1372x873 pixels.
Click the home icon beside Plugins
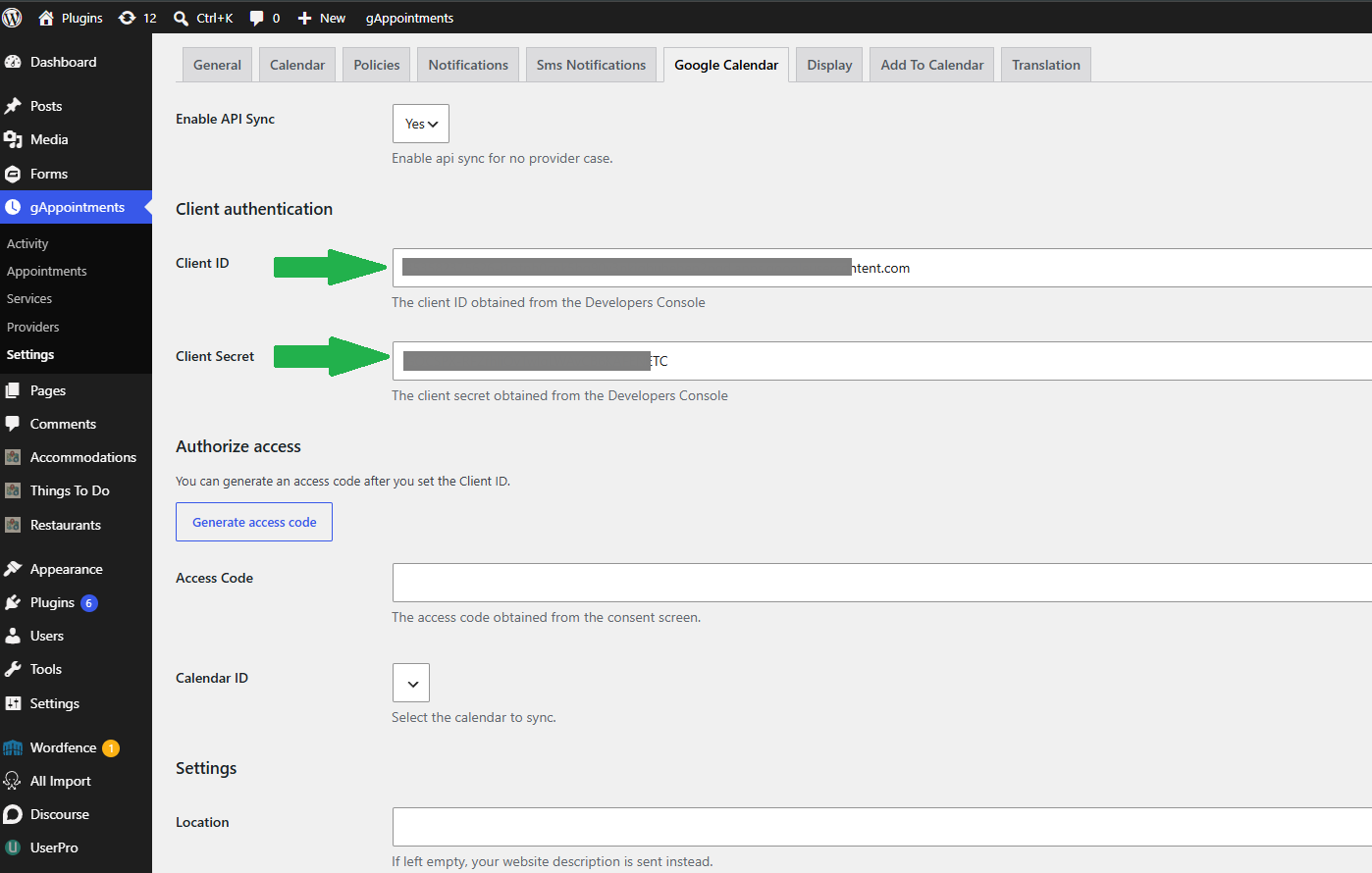46,18
